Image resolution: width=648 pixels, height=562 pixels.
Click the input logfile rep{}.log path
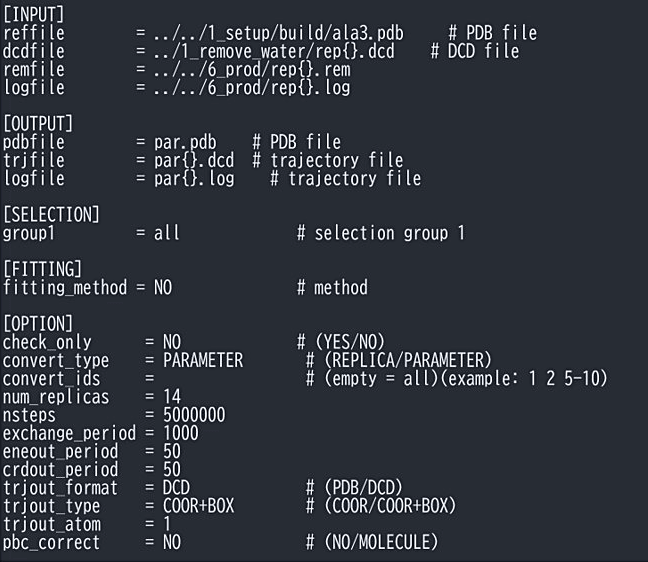coord(252,88)
